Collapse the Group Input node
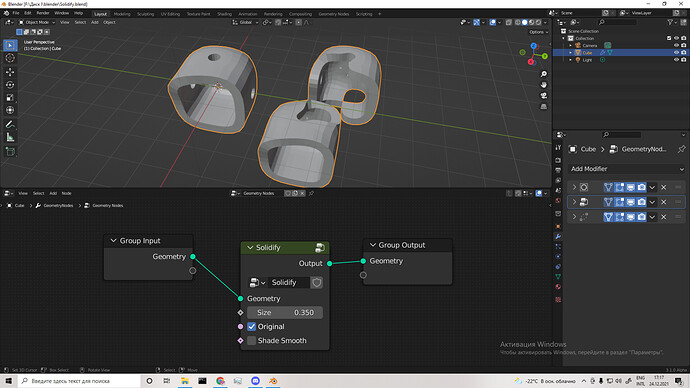Screen dimensions: 690x388 pos(114,241)
